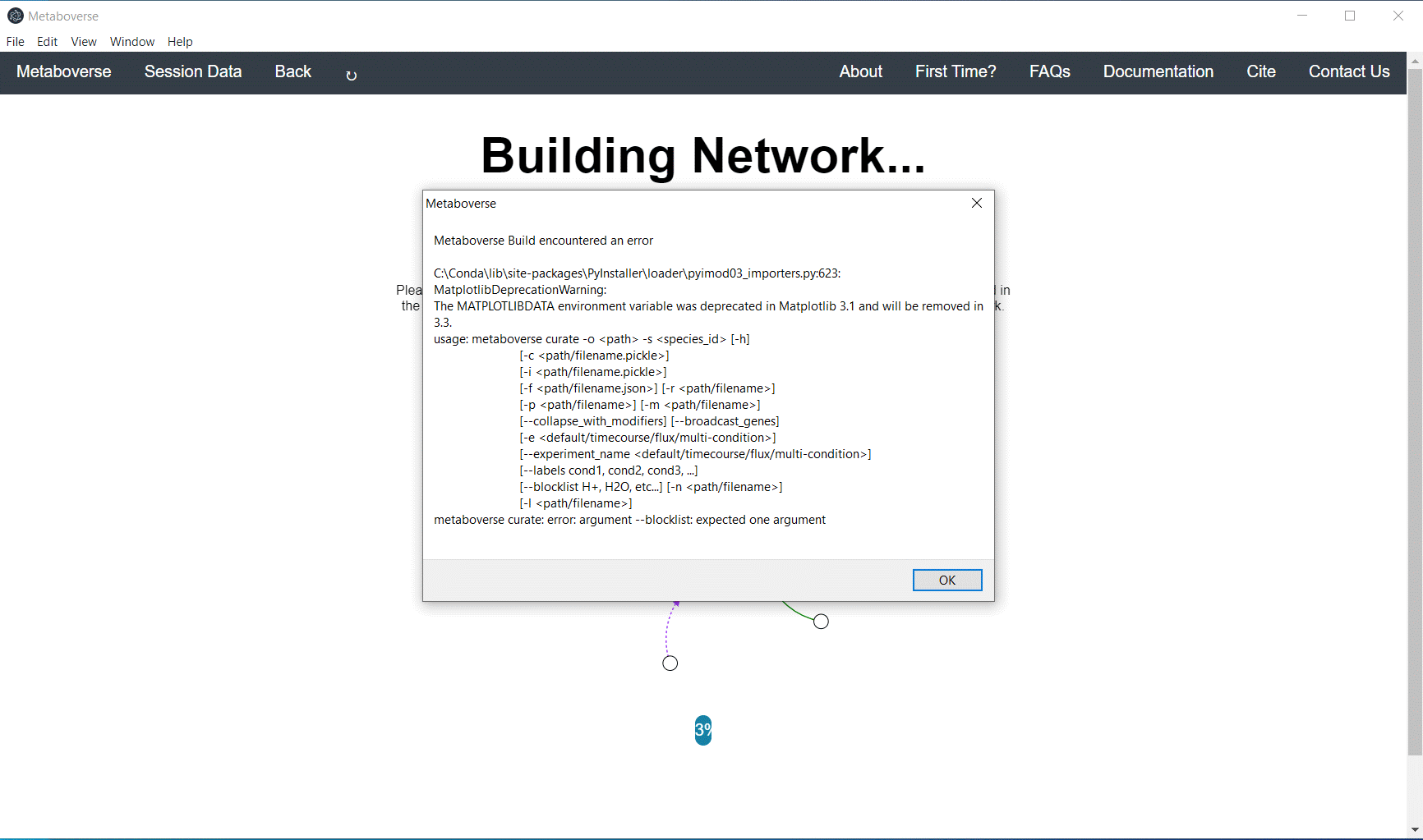Image resolution: width=1423 pixels, height=840 pixels.
Task: Navigate Back in the app
Action: click(292, 72)
